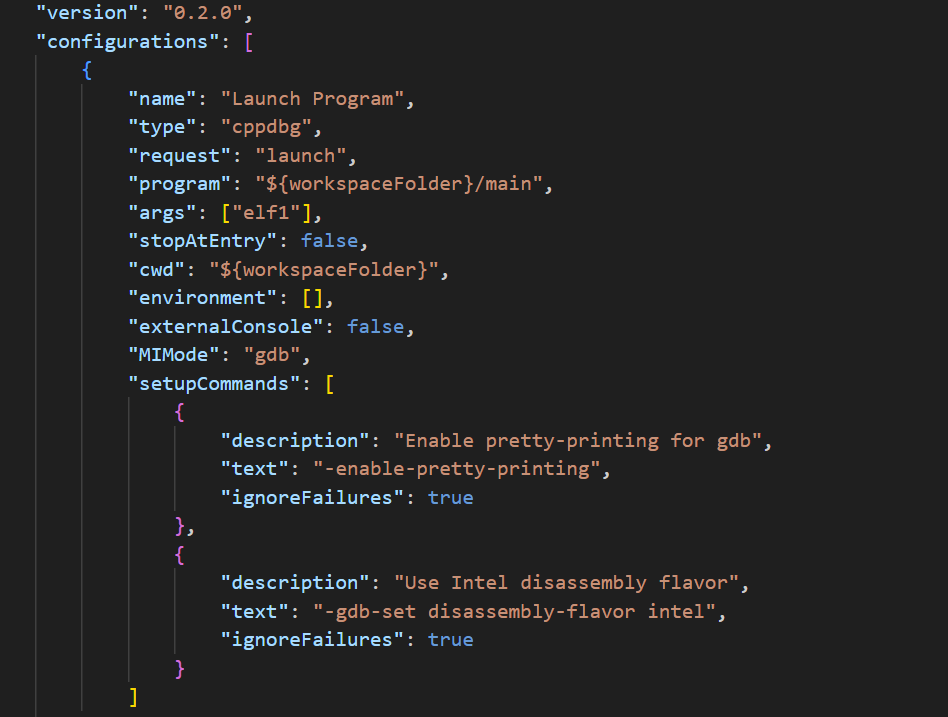Click the false value after externalConsole
This screenshot has height=717, width=948.
tap(375, 327)
